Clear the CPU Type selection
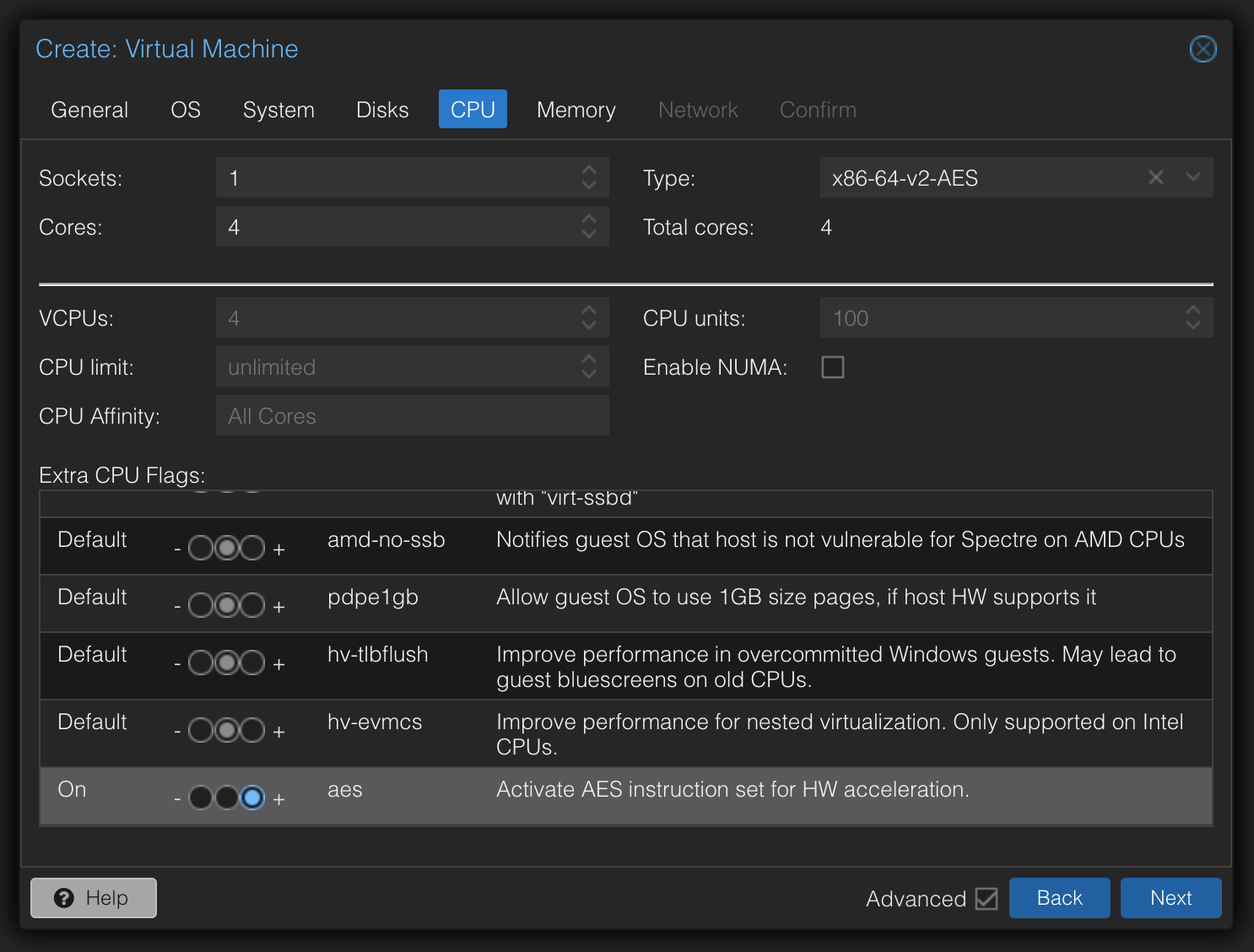Screen dimensions: 1254x952 (x=1156, y=177)
